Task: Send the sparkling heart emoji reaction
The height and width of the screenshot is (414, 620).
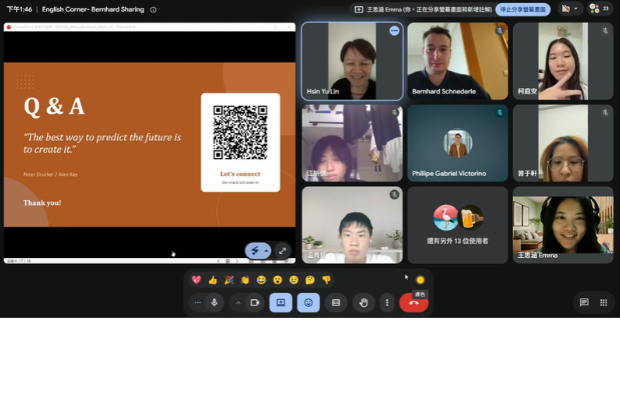Action: coord(197,280)
